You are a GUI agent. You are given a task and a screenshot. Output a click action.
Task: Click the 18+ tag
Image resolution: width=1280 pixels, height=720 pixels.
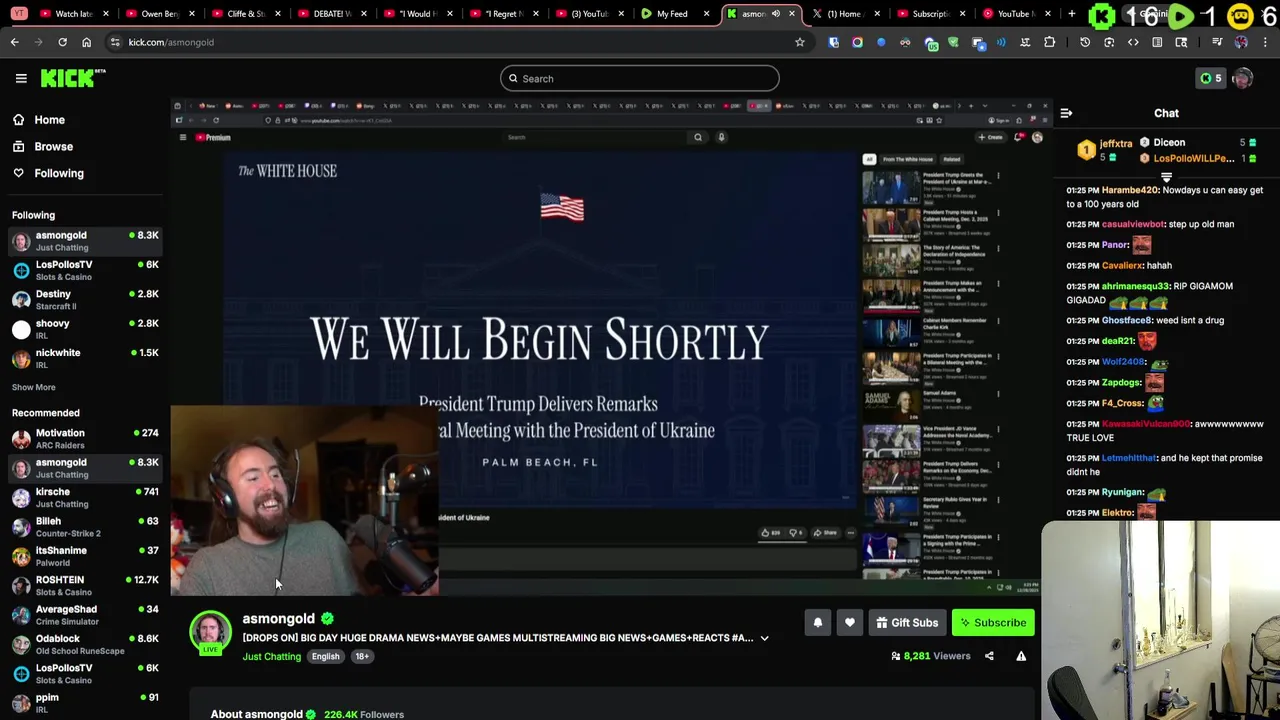click(362, 656)
